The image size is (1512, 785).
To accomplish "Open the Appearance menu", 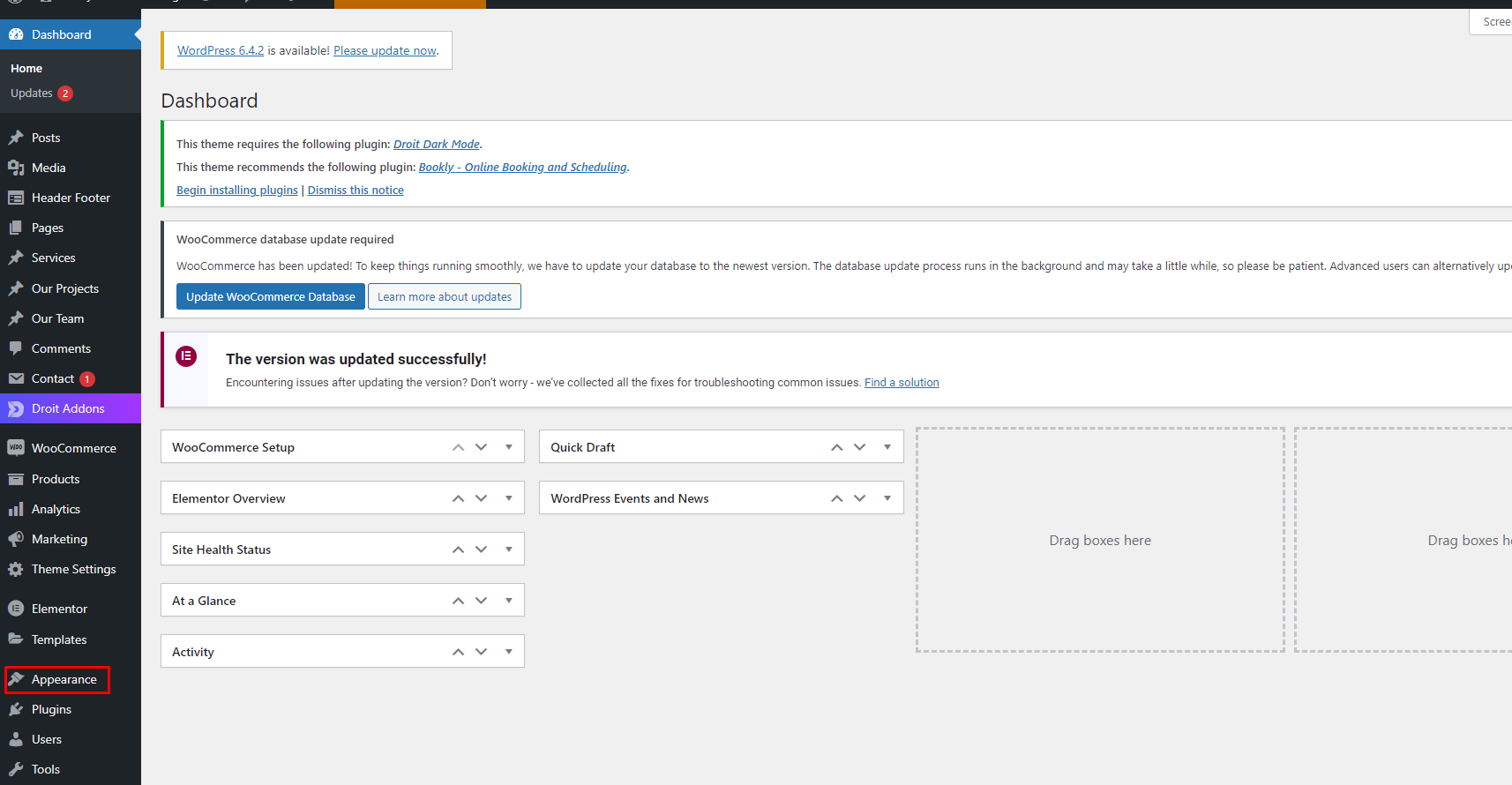I will [x=64, y=679].
